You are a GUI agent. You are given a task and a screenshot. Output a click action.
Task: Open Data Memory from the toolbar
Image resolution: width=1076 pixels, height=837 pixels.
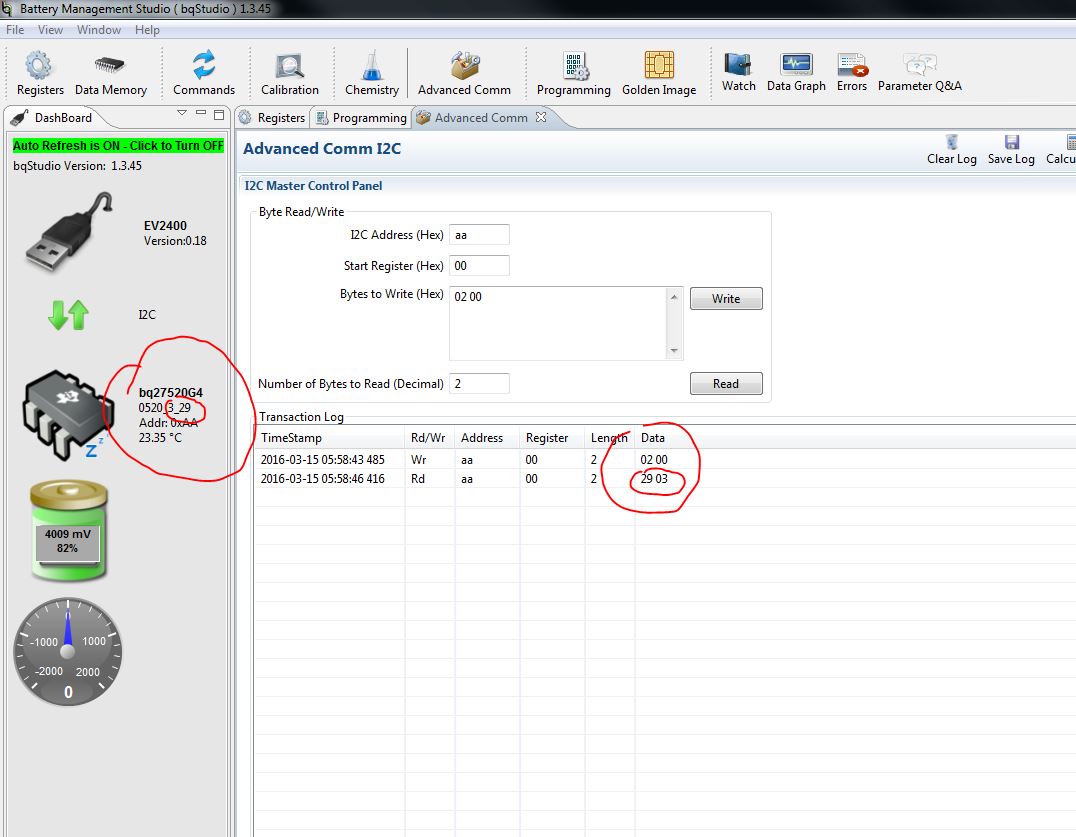[110, 73]
